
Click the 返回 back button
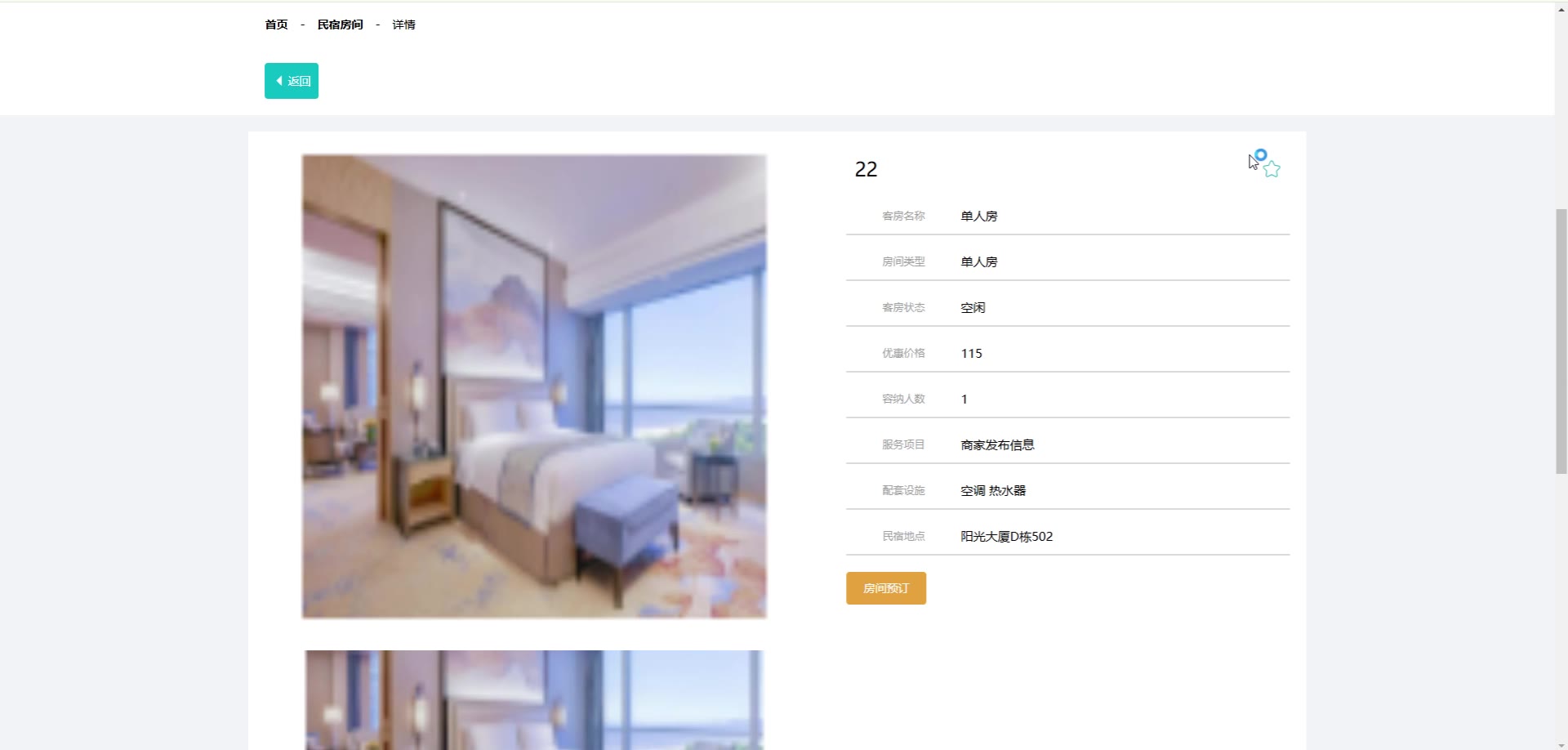(292, 81)
